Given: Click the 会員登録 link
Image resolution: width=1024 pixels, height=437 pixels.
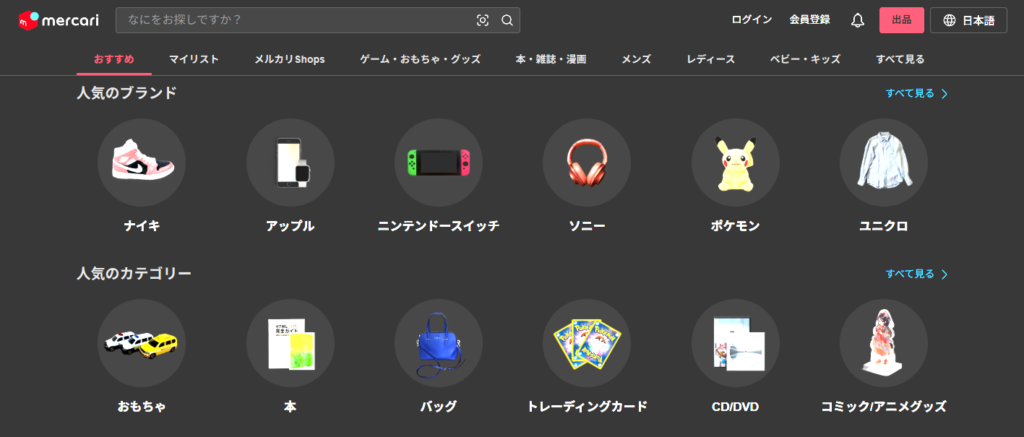Looking at the screenshot, I should pyautogui.click(x=809, y=20).
